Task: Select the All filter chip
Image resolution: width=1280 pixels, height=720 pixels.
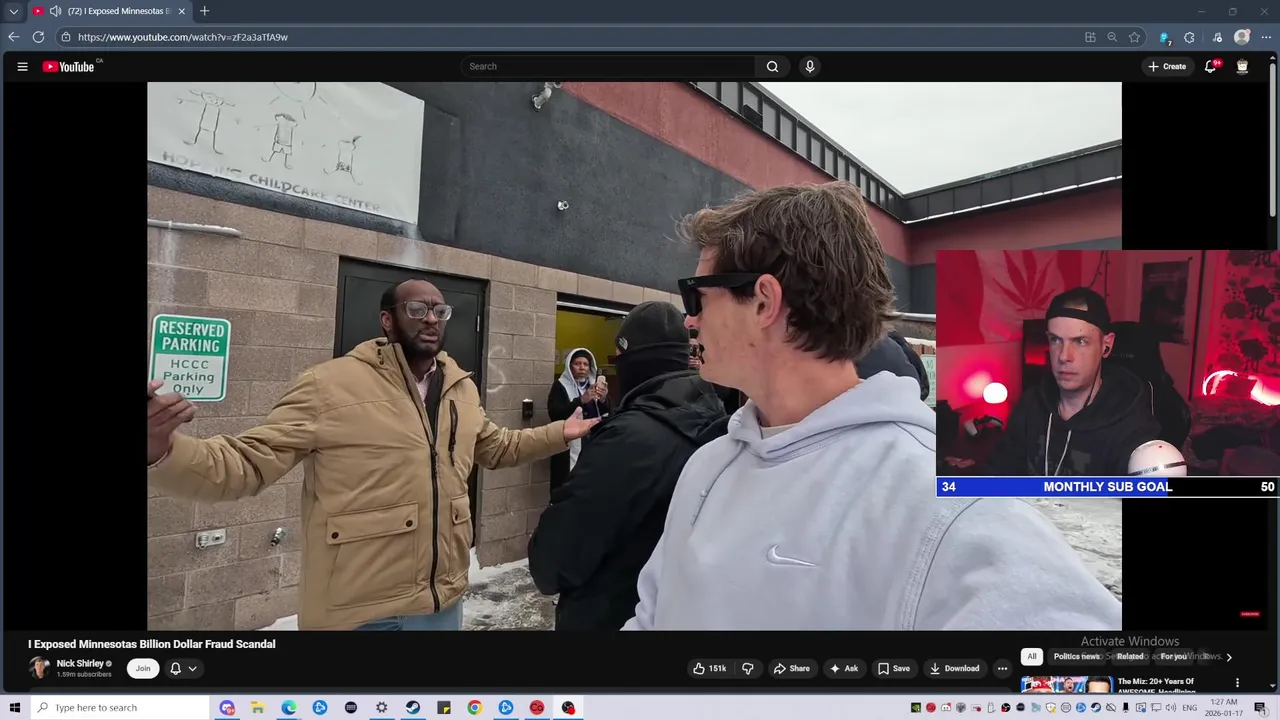Action: (x=1032, y=656)
